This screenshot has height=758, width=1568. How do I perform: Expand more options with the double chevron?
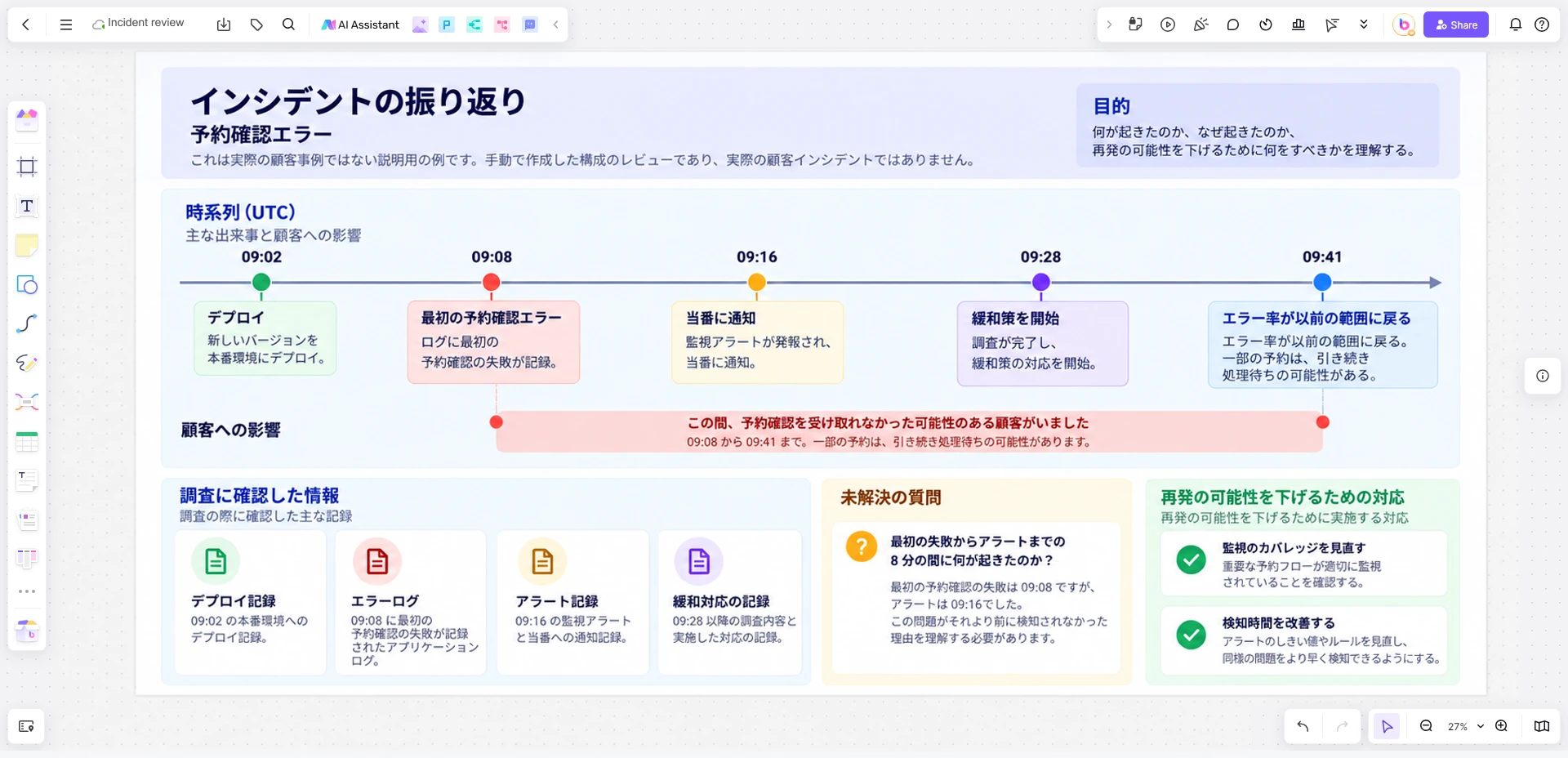coord(1364,25)
